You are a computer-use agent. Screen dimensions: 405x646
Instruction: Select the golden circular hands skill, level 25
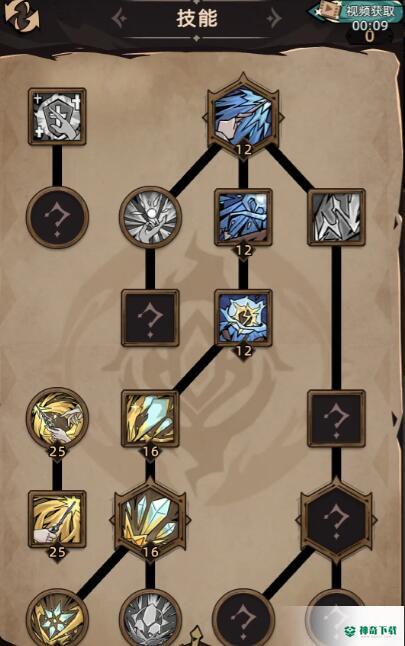(x=57, y=419)
